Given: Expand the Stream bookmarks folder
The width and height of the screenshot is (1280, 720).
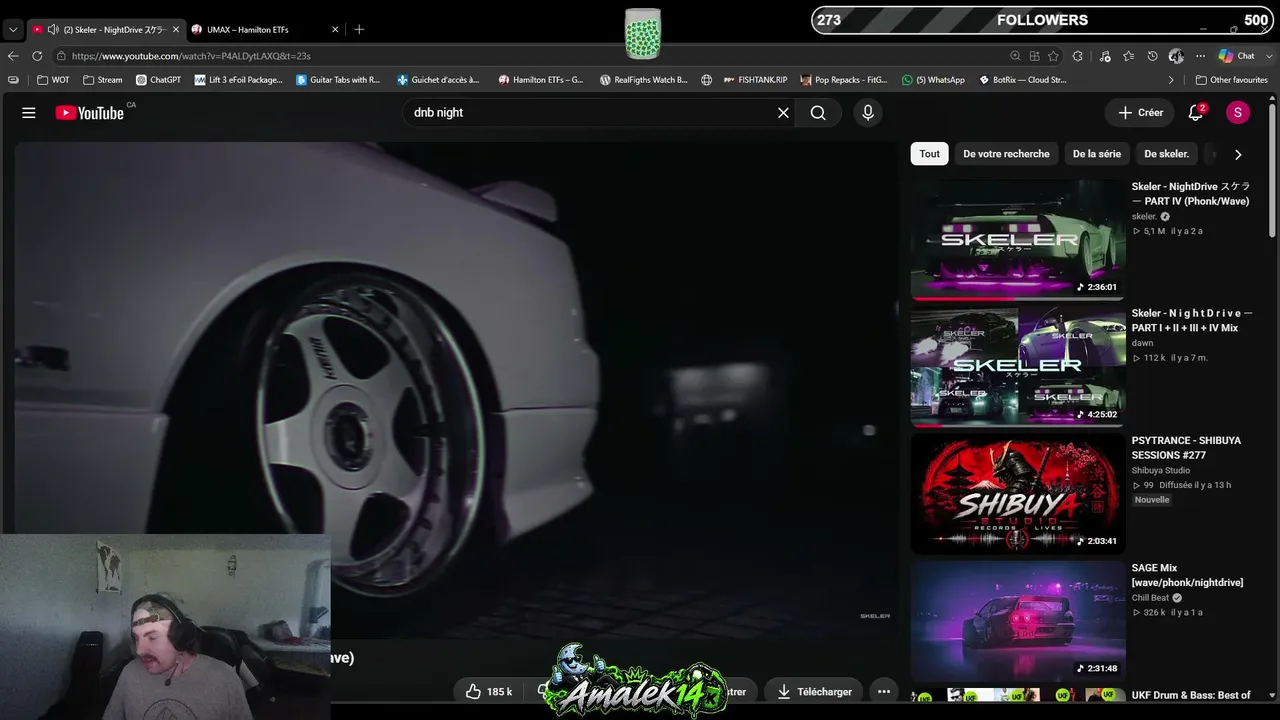Looking at the screenshot, I should 102,80.
